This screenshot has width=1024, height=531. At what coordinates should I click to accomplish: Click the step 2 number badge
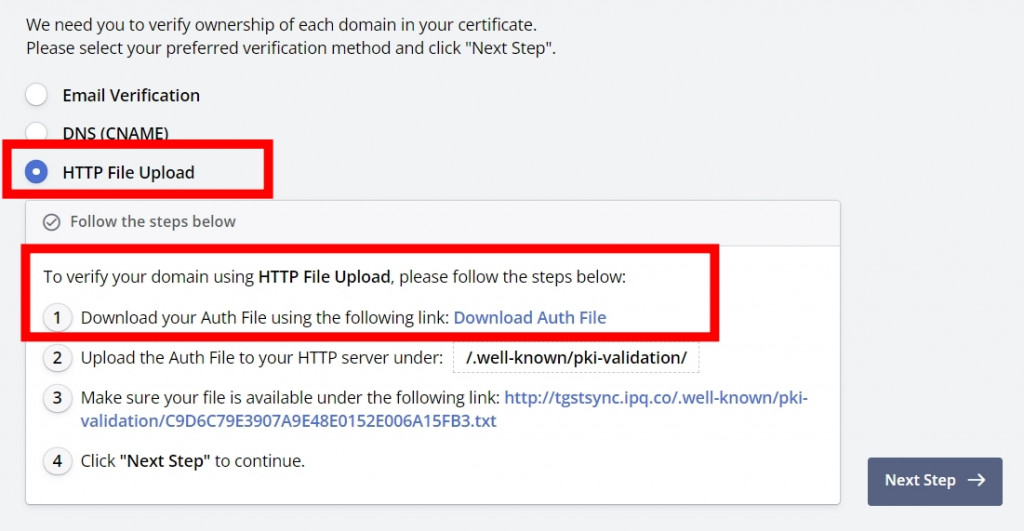57,358
